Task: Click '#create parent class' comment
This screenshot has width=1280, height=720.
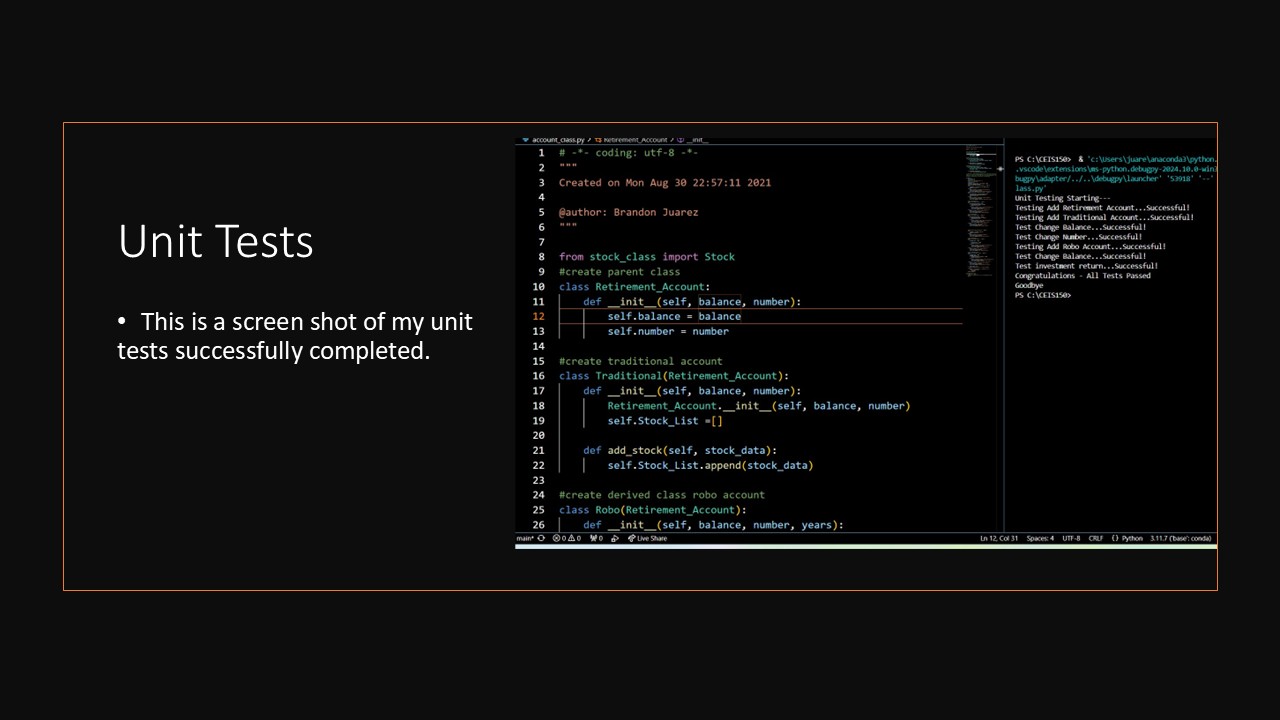Action: [x=619, y=272]
